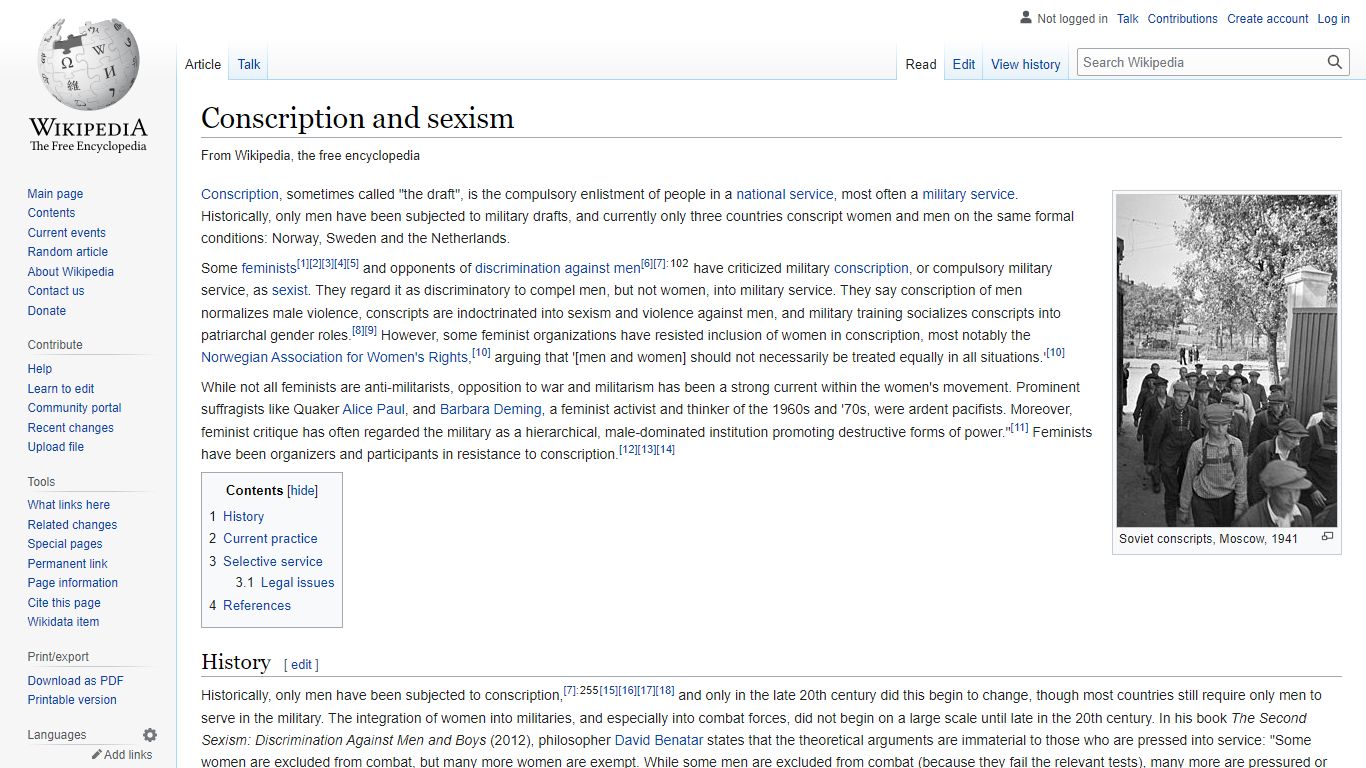Open feminists link
The height and width of the screenshot is (768, 1366).
click(269, 268)
